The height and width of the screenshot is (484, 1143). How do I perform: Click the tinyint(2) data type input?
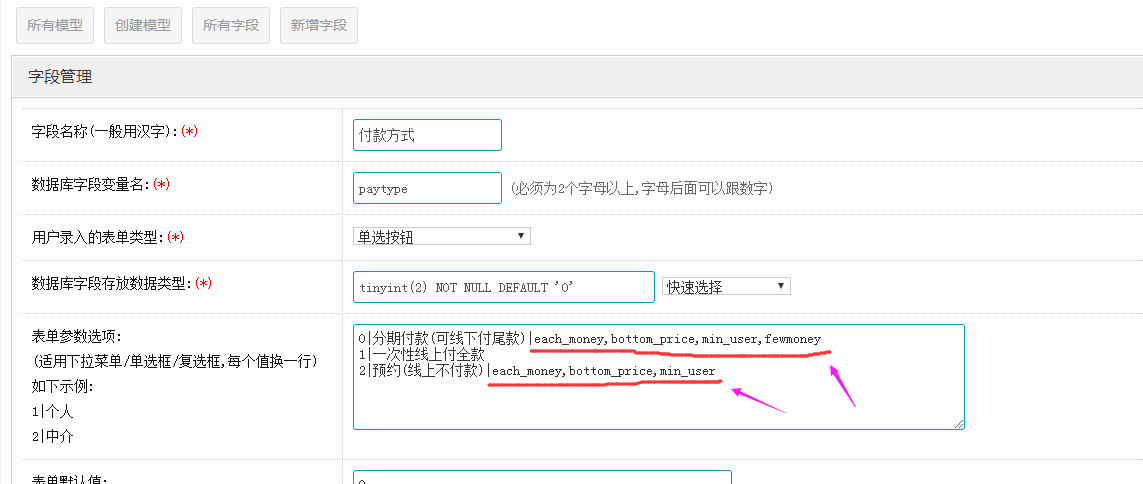[x=503, y=287]
